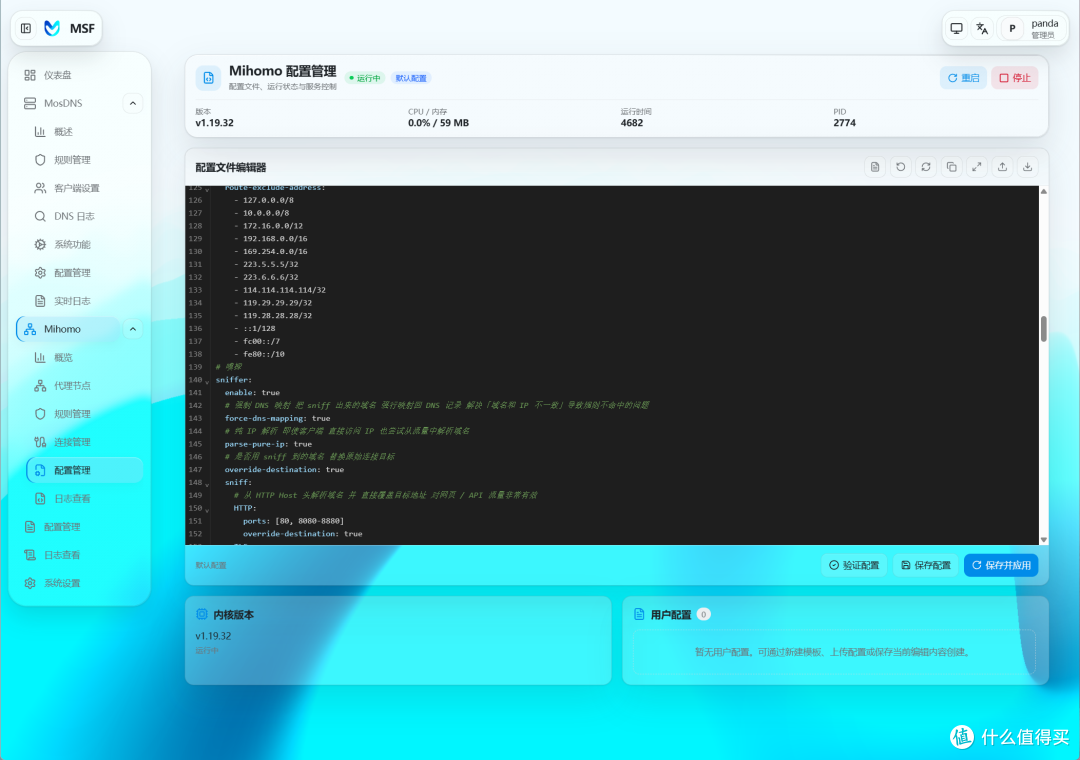This screenshot has width=1080, height=760.
Task: Click the upload config icon
Action: coord(1002,167)
